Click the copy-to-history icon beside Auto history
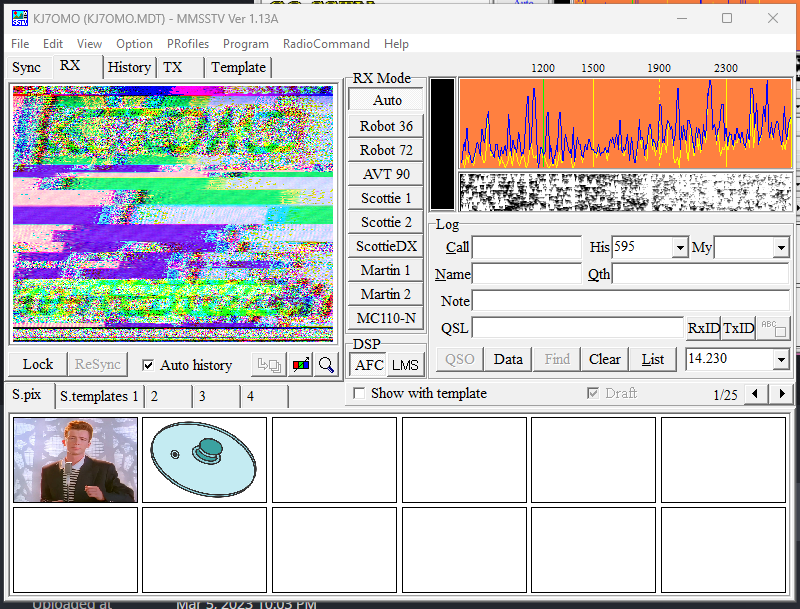 click(x=268, y=365)
